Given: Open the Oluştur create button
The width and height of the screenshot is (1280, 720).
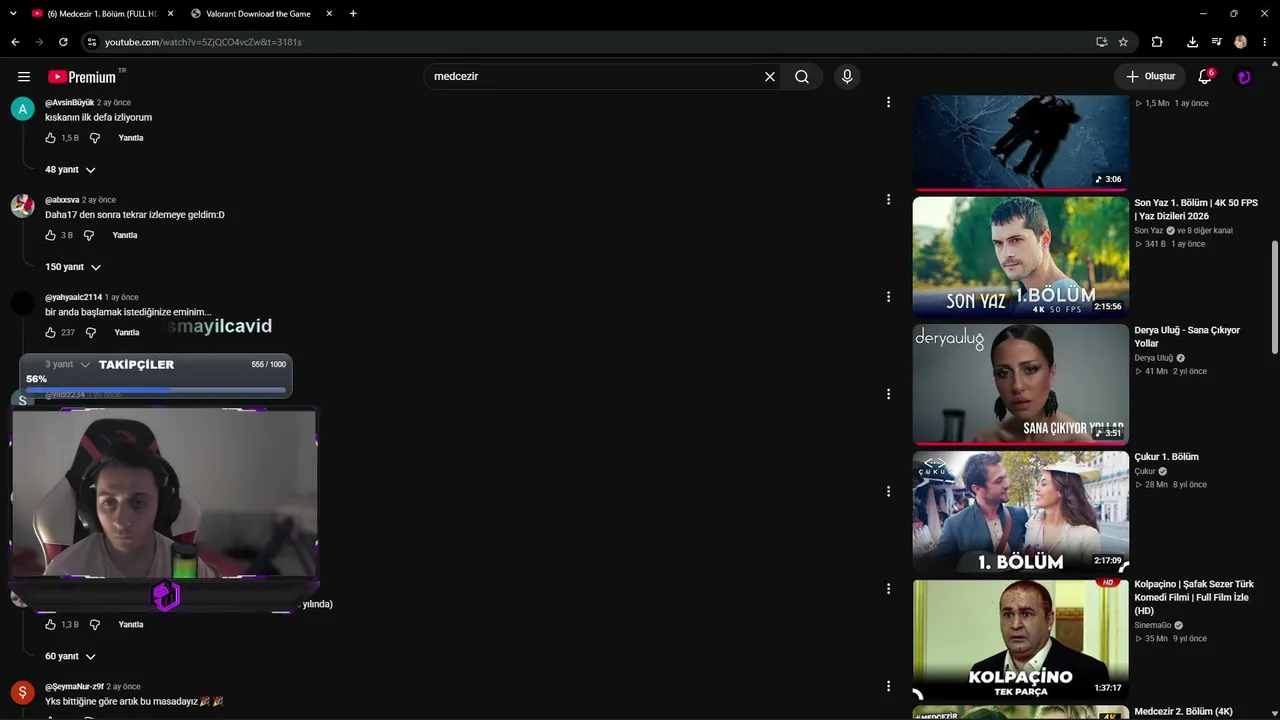Looking at the screenshot, I should click(x=1150, y=77).
